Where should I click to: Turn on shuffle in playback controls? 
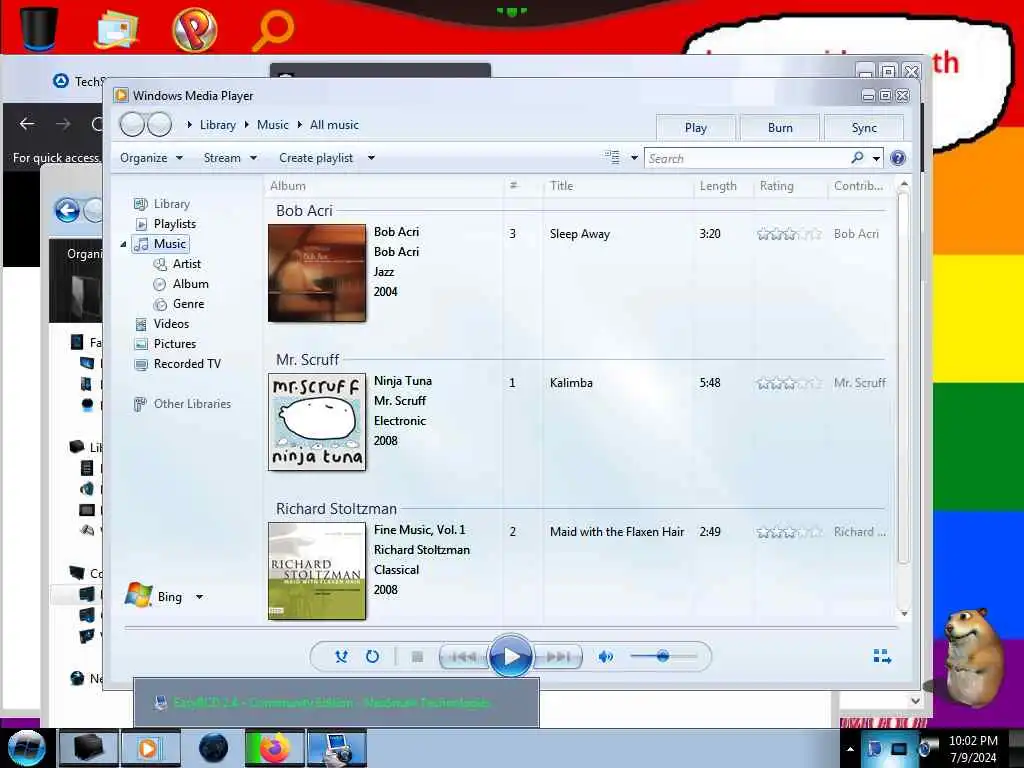pyautogui.click(x=341, y=656)
